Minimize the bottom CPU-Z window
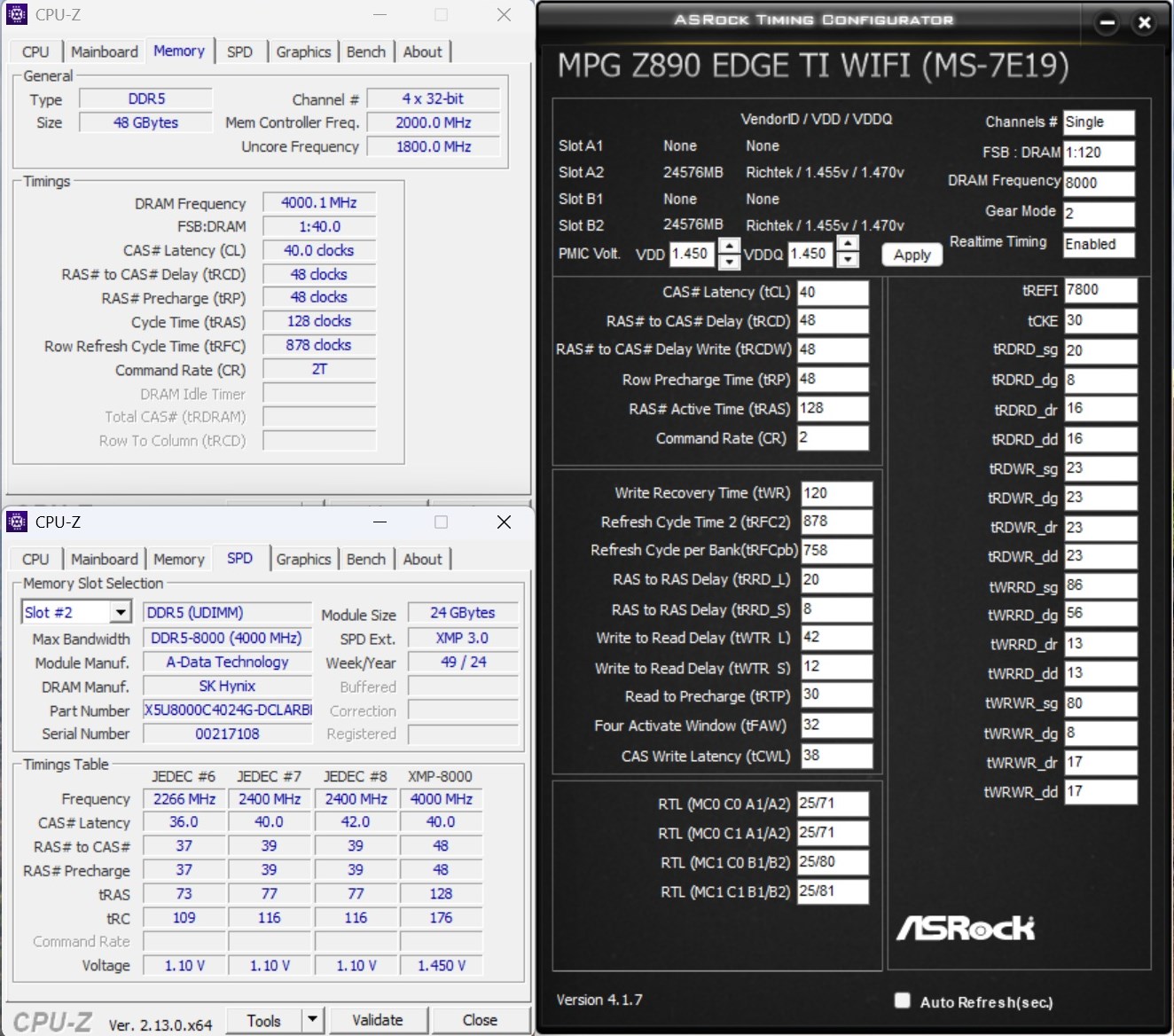Viewport: 1174px width, 1036px height. tap(380, 522)
